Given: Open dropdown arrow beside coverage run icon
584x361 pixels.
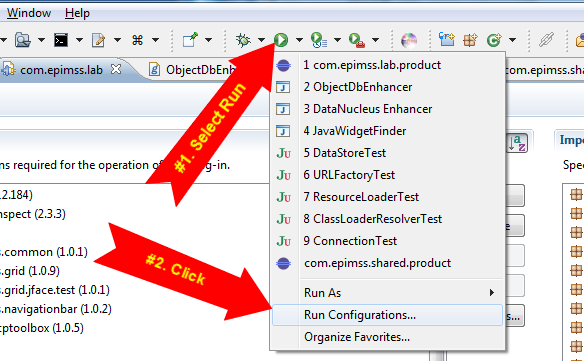Looking at the screenshot, I should coord(337,40).
